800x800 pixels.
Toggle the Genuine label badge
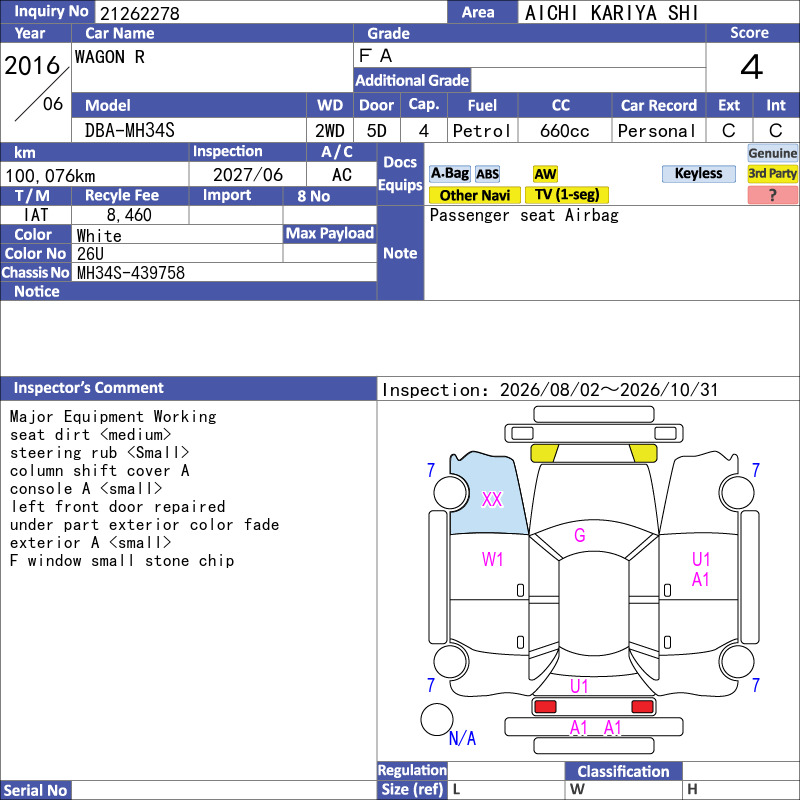(772, 153)
